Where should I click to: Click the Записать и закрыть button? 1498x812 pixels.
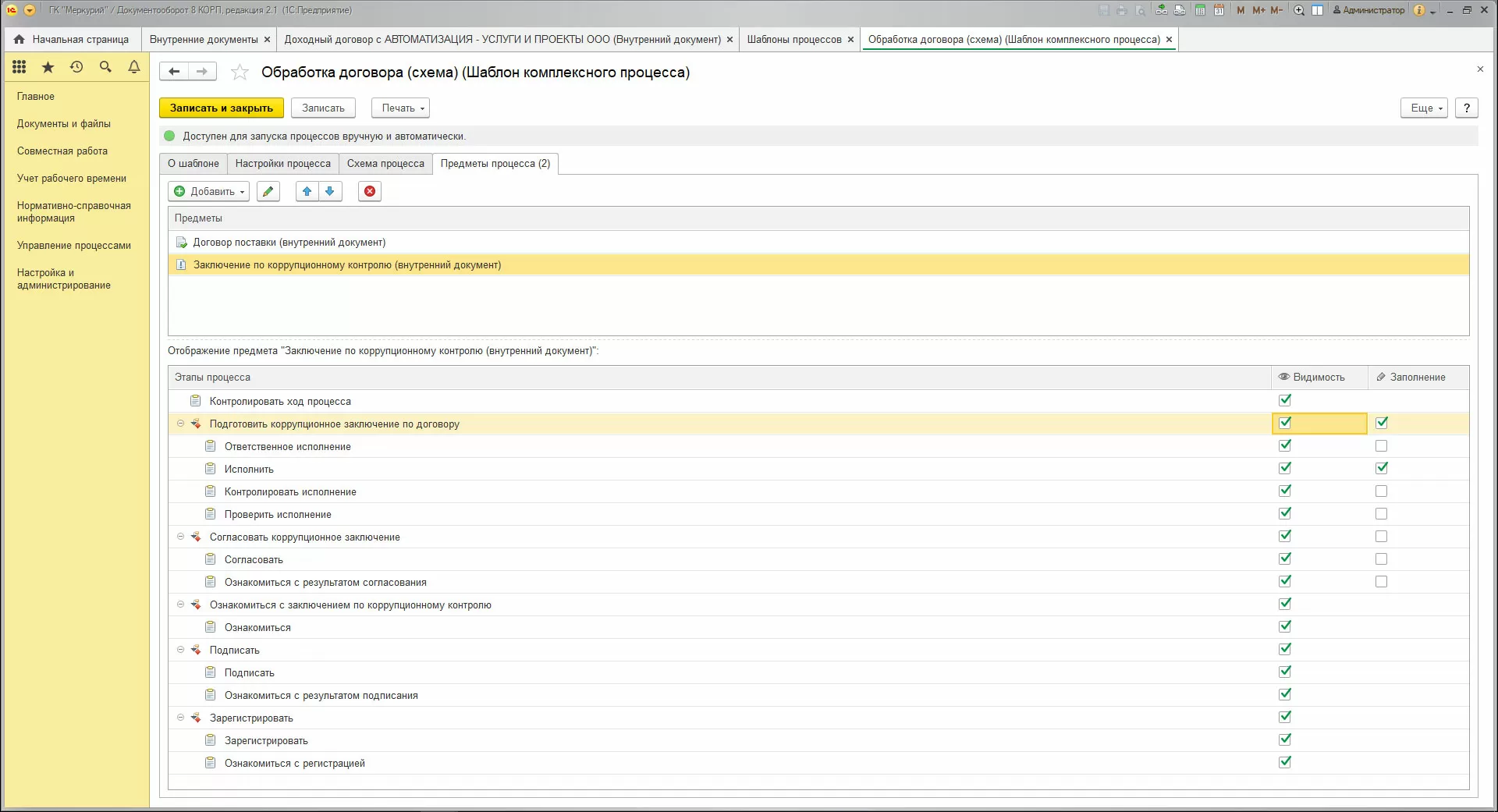[x=222, y=108]
